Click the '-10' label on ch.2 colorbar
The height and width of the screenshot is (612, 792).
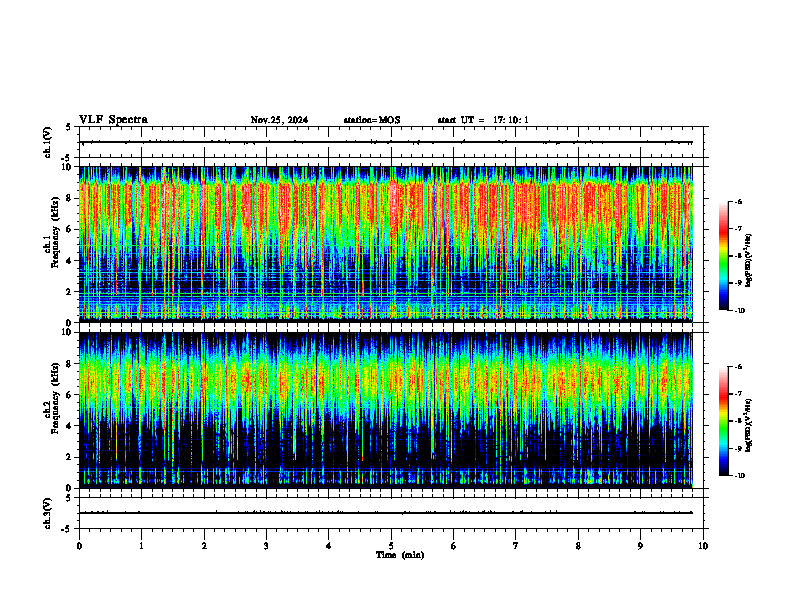(739, 476)
